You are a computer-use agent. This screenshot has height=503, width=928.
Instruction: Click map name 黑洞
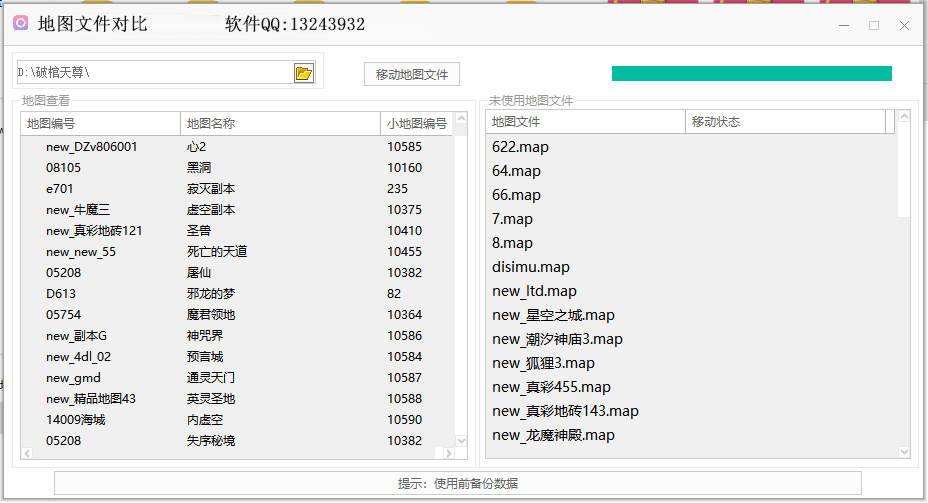point(199,168)
